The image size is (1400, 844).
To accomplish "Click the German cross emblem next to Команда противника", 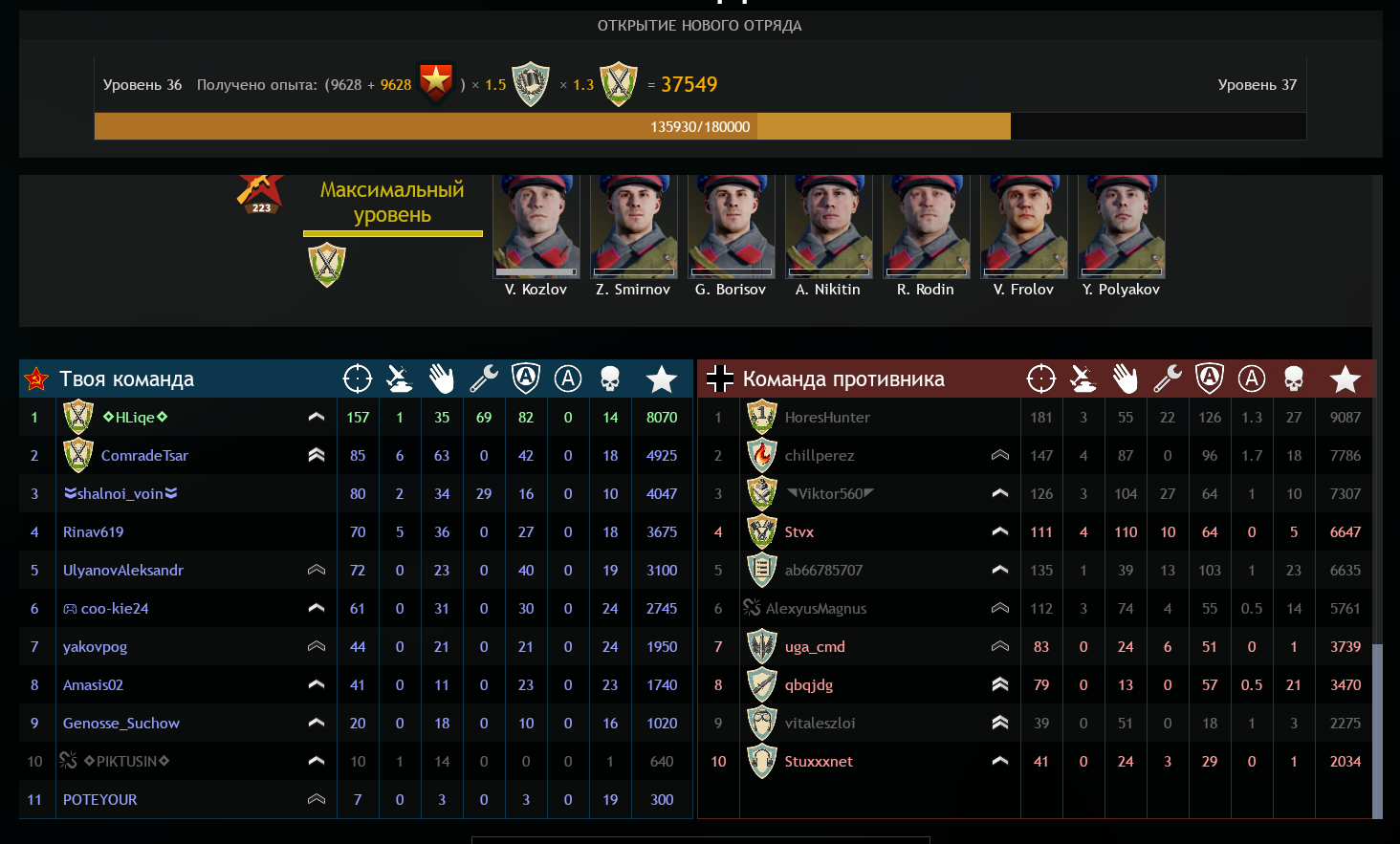I will pyautogui.click(x=720, y=379).
